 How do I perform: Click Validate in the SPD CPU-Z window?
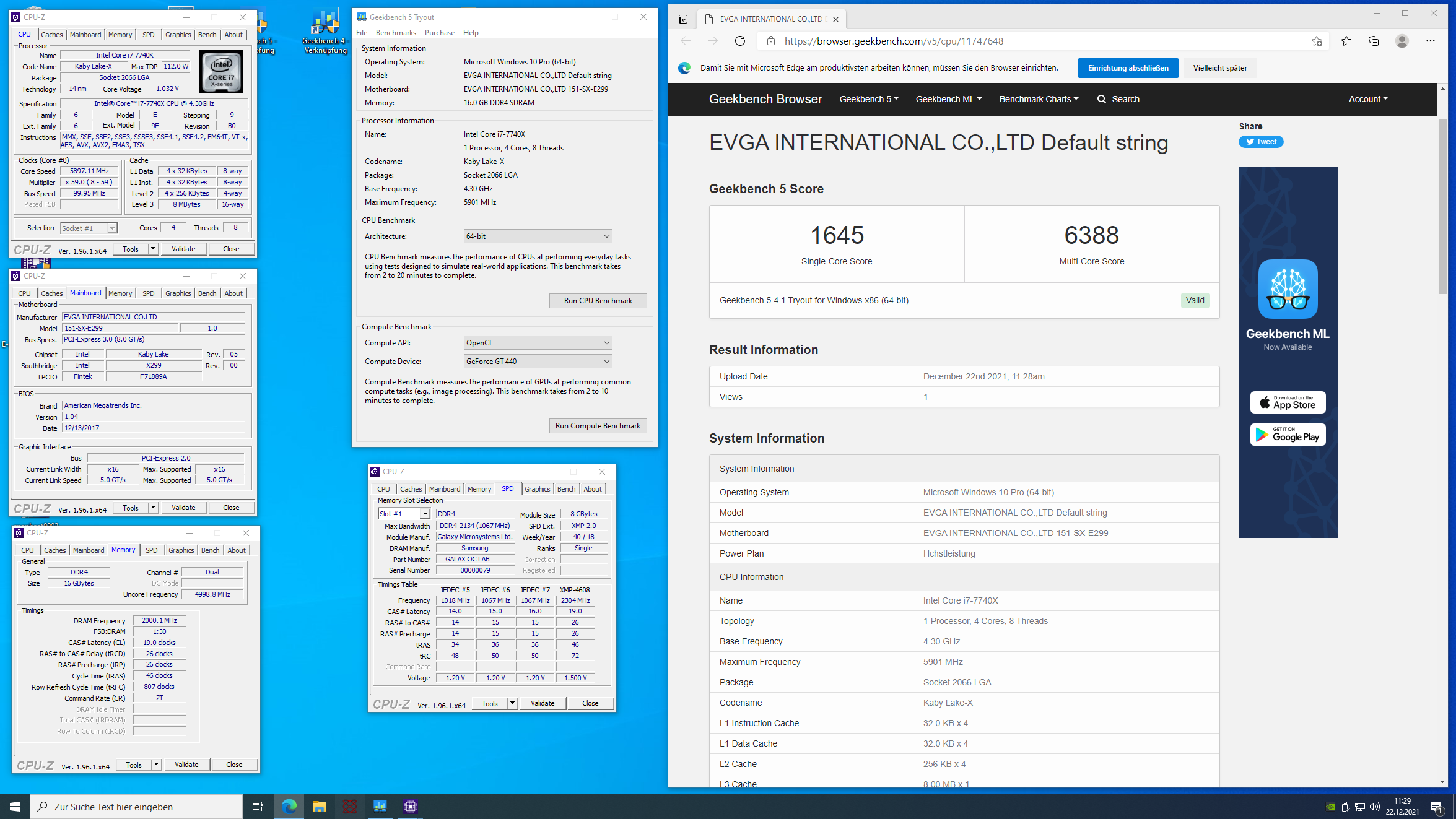click(x=543, y=703)
